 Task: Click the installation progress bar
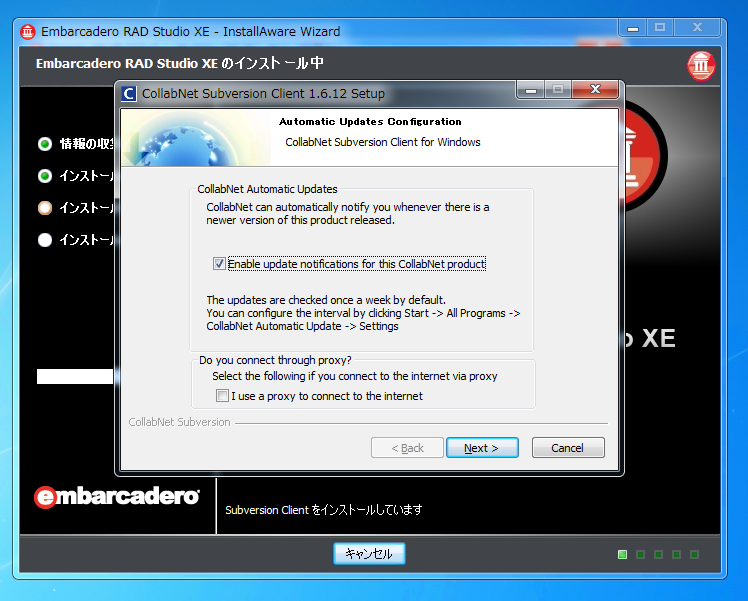[75, 376]
